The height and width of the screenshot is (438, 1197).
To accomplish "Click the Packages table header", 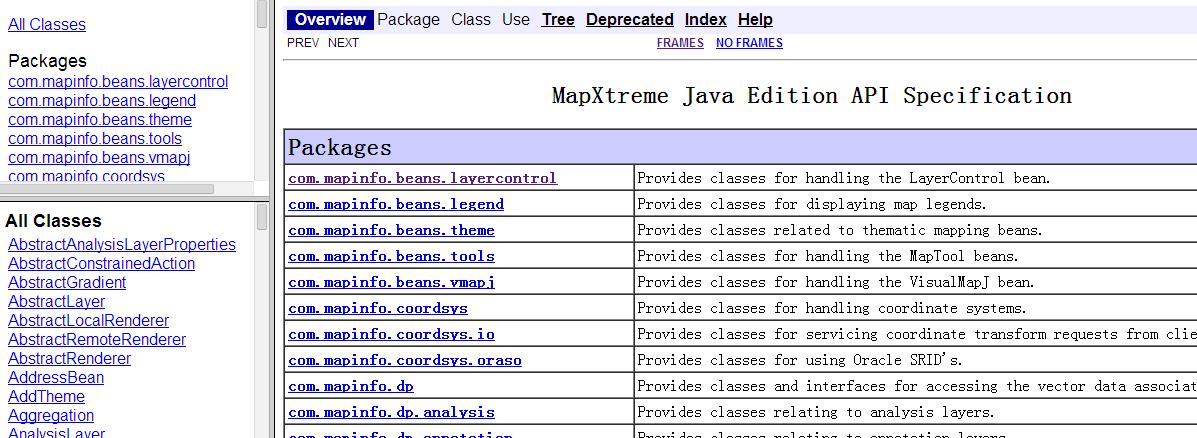I will [x=740, y=147].
